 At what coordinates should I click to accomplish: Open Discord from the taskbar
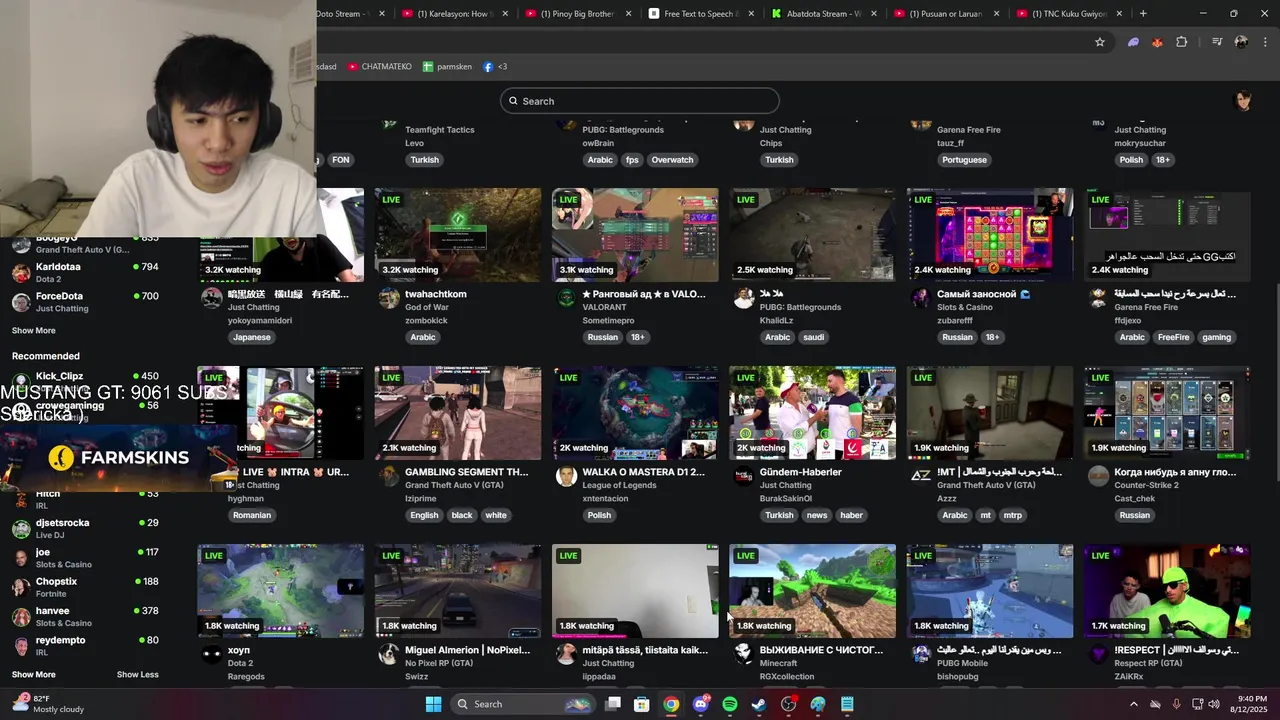point(701,704)
